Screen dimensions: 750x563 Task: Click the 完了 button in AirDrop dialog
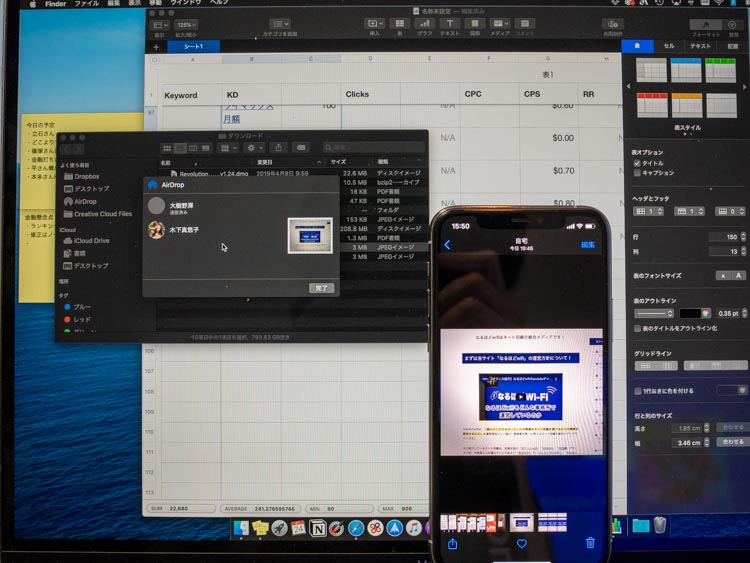(321, 288)
